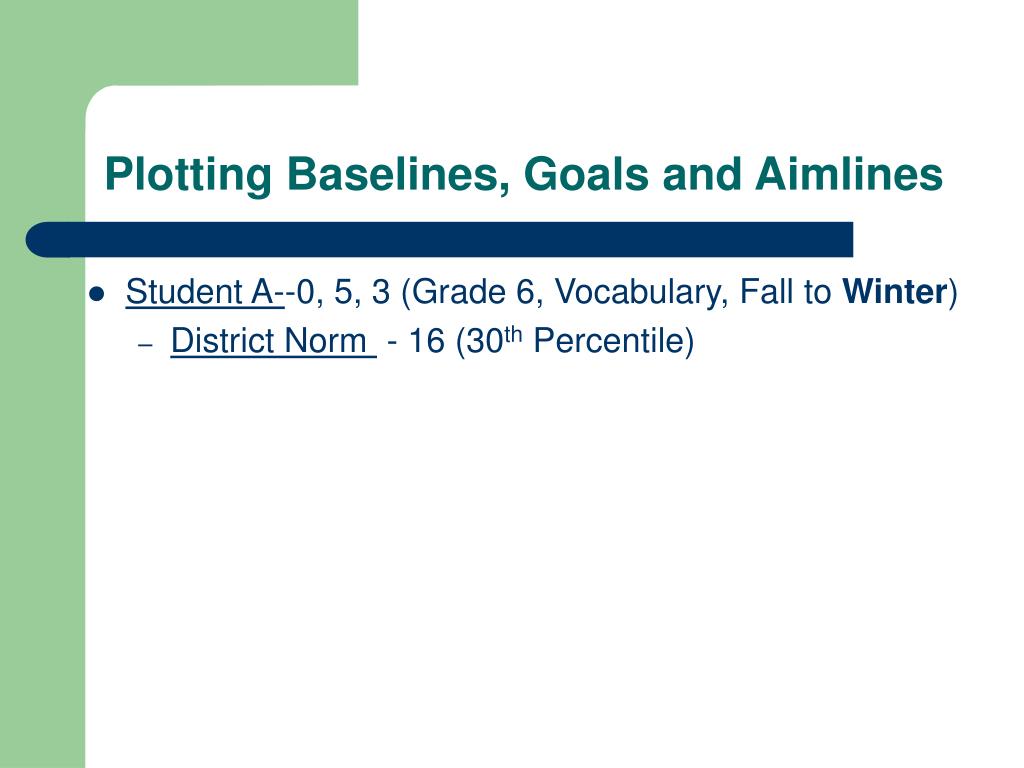
Task: Click the word "Plotting" in the title
Action: coord(187,175)
